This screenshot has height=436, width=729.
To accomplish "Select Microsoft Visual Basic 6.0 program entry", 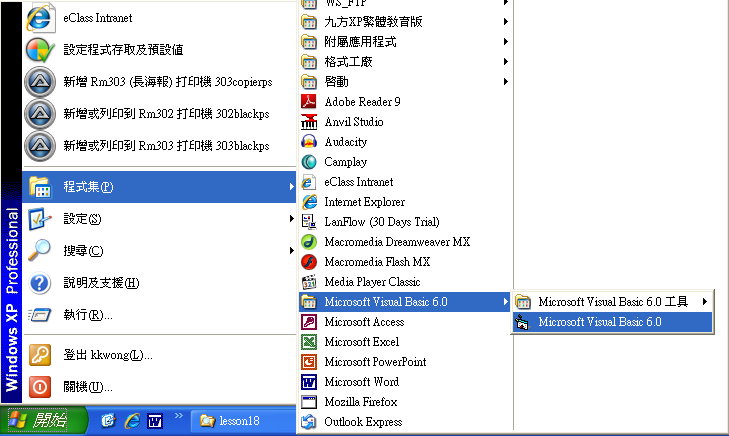I will click(599, 322).
